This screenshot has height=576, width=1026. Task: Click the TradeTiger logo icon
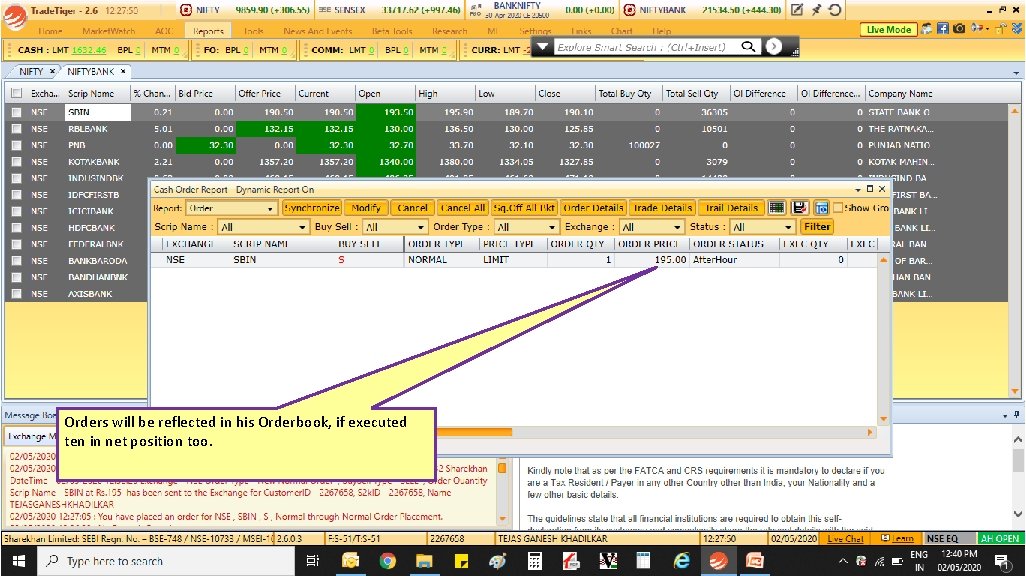click(14, 16)
